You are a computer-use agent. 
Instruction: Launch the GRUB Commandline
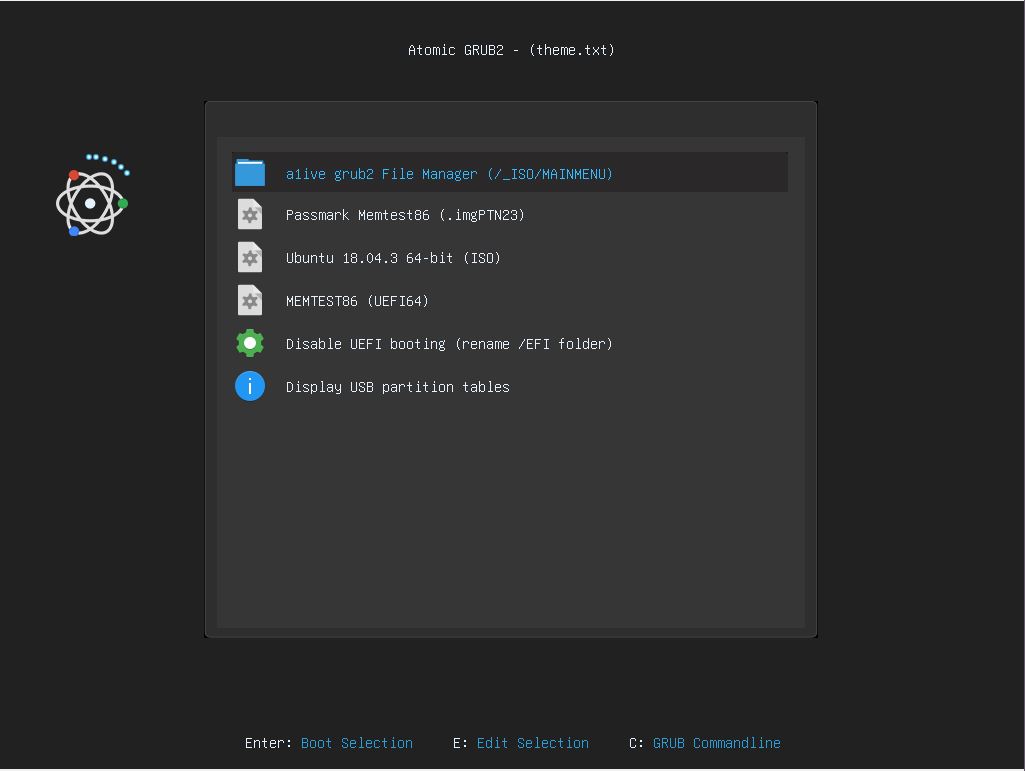[716, 743]
